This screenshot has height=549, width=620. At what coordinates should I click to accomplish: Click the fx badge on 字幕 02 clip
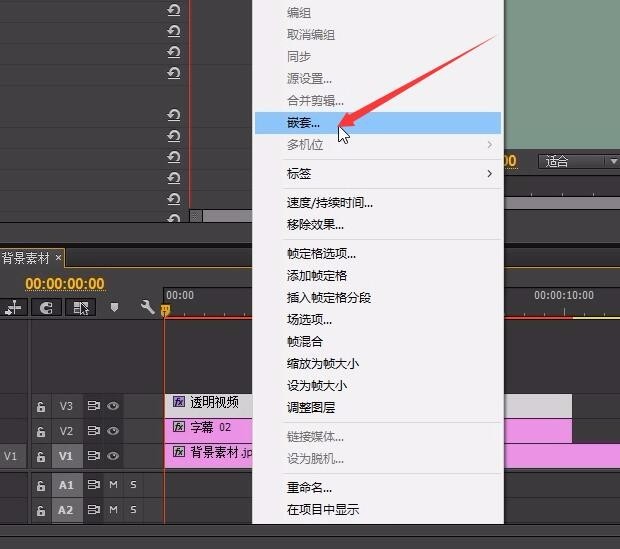coord(179,426)
